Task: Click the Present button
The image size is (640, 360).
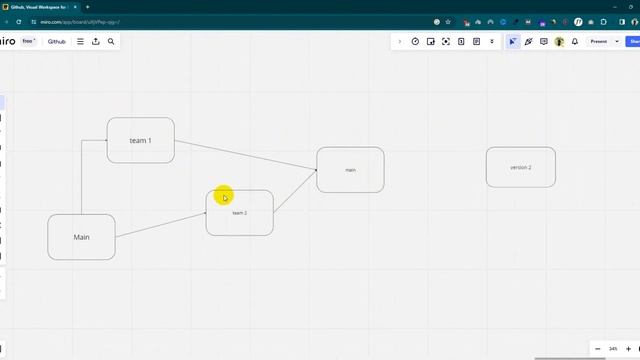Action: pyautogui.click(x=599, y=42)
